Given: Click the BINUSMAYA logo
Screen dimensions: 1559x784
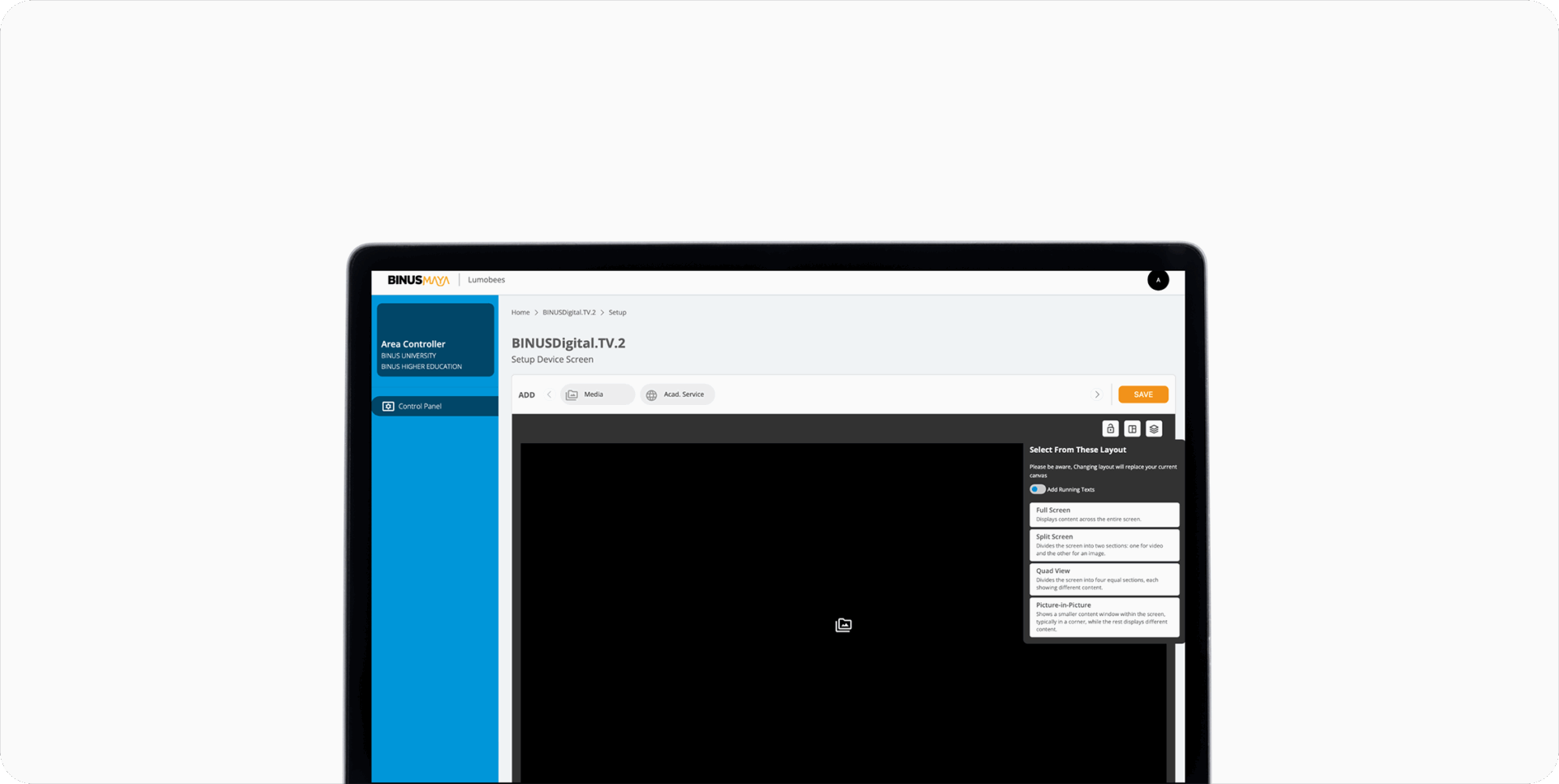Looking at the screenshot, I should tap(418, 280).
